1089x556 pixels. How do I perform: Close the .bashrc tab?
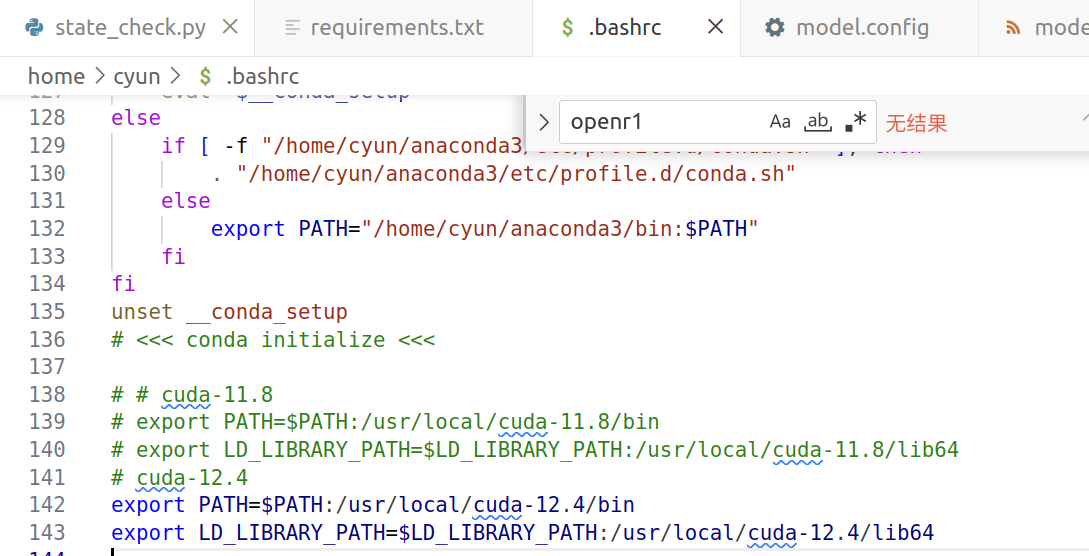pyautogui.click(x=715, y=27)
